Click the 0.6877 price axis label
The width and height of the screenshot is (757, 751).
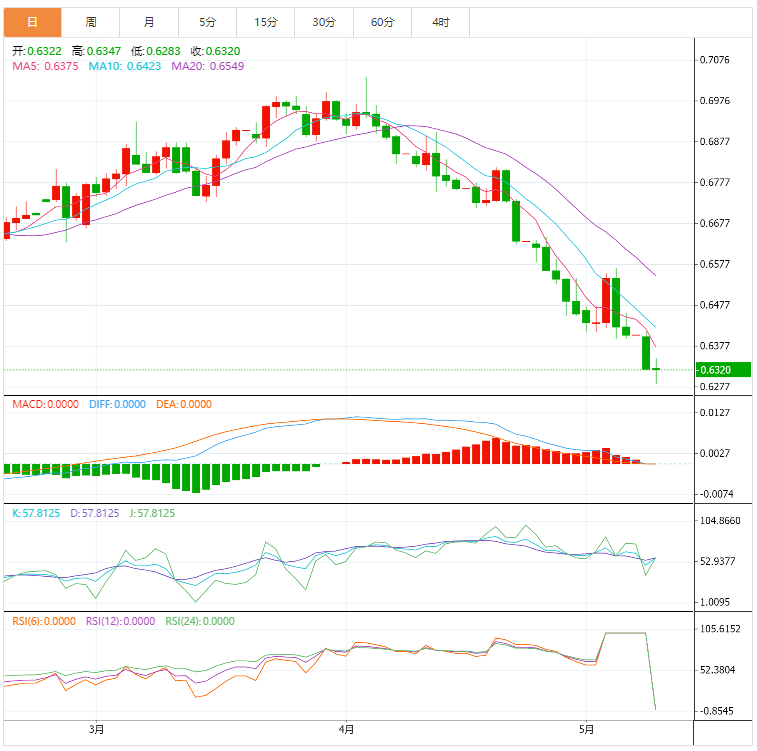pos(715,141)
